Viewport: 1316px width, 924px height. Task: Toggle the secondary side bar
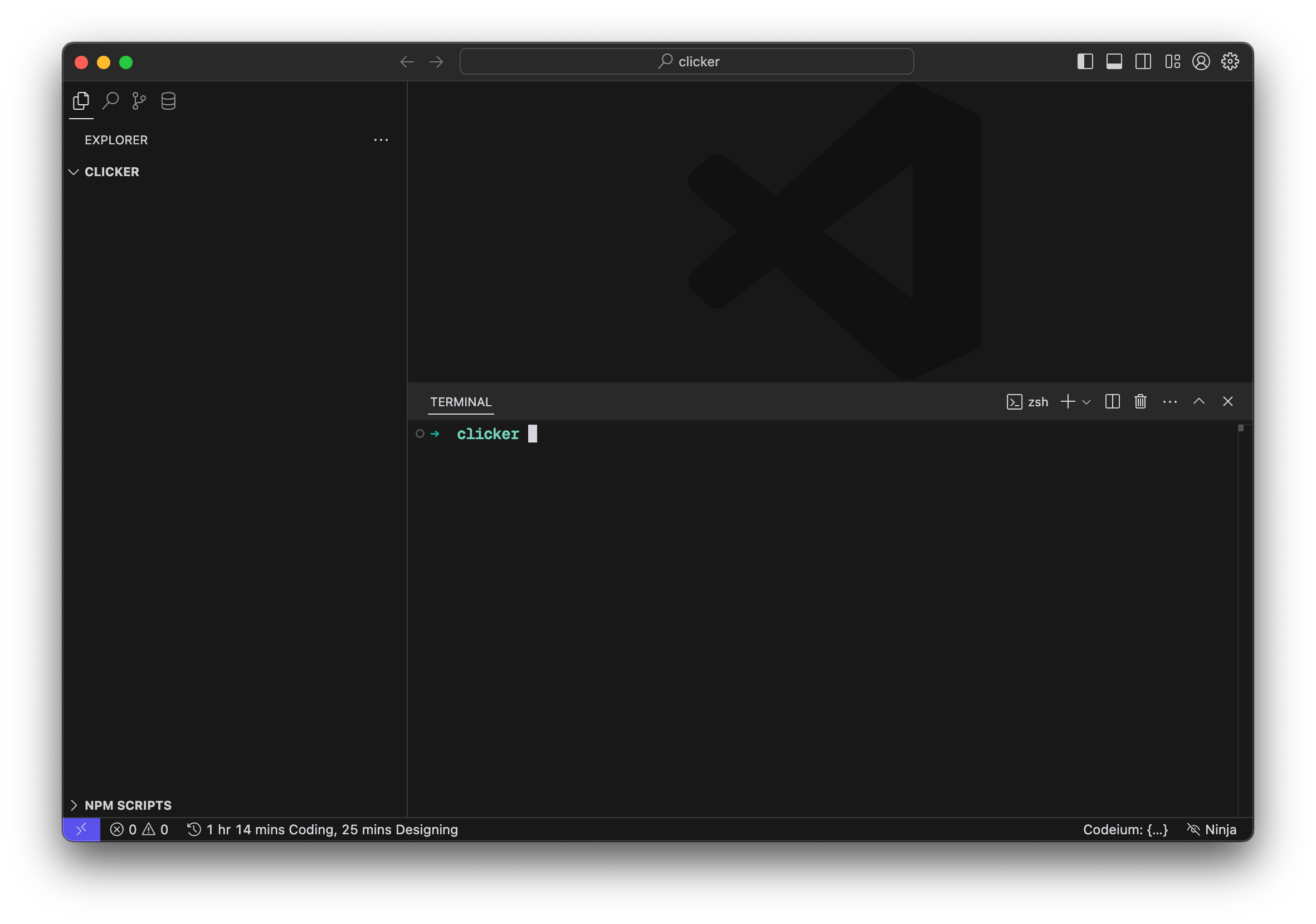[1143, 61]
